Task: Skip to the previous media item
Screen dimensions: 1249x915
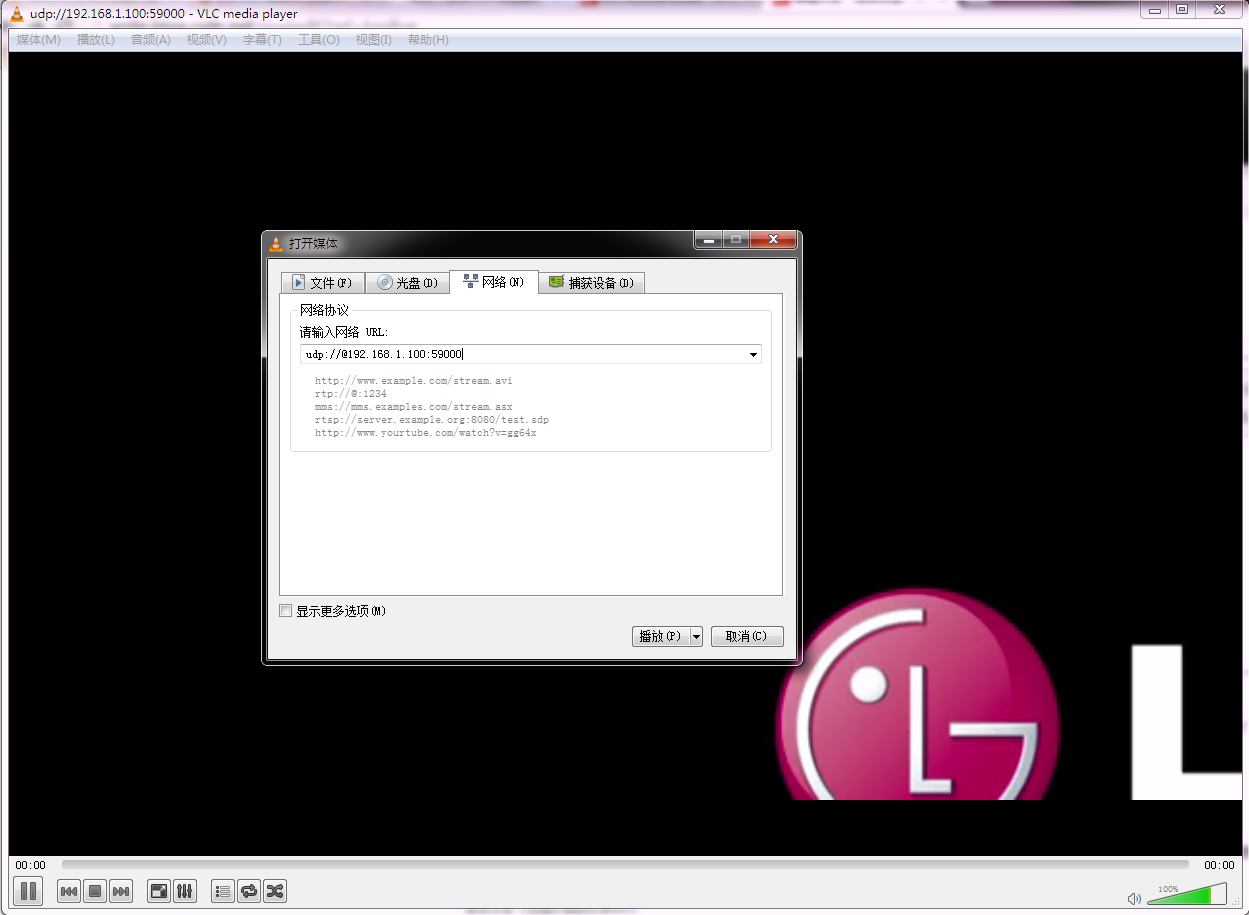Action: pyautogui.click(x=69, y=891)
